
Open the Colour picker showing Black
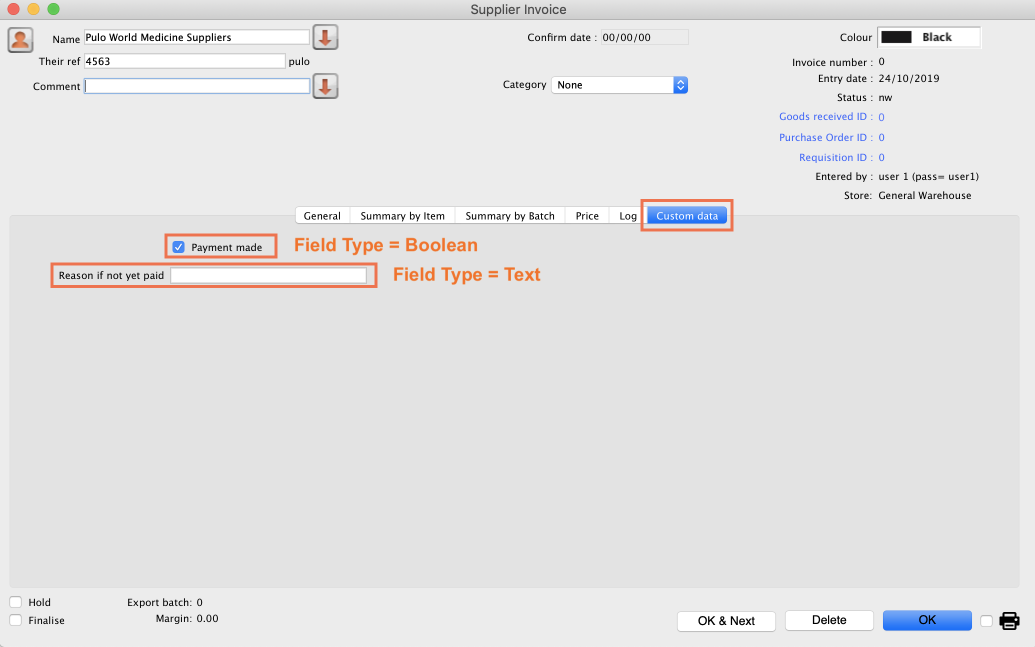pos(929,37)
